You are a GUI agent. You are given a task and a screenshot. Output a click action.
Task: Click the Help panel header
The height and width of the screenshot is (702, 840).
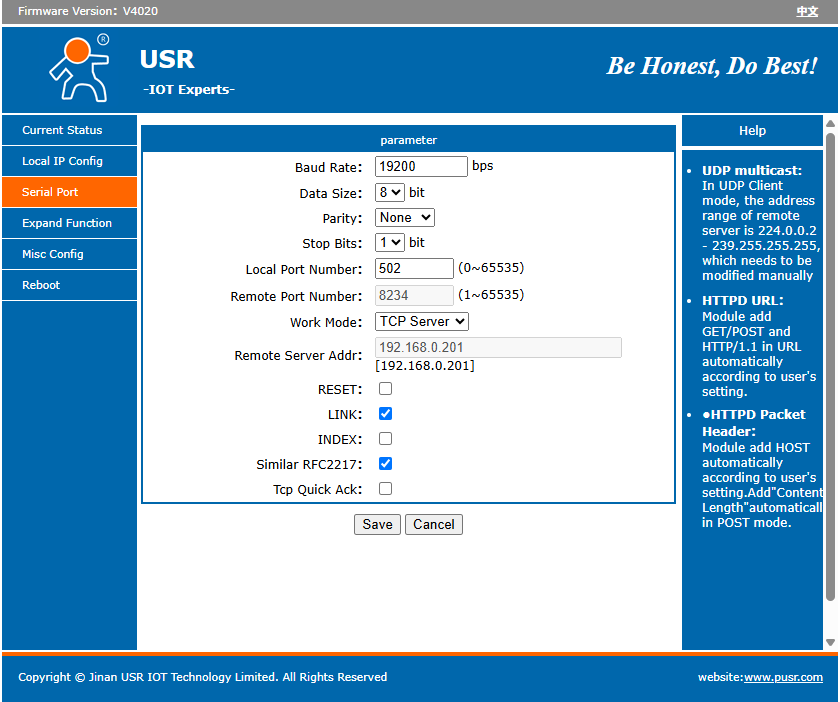[752, 131]
